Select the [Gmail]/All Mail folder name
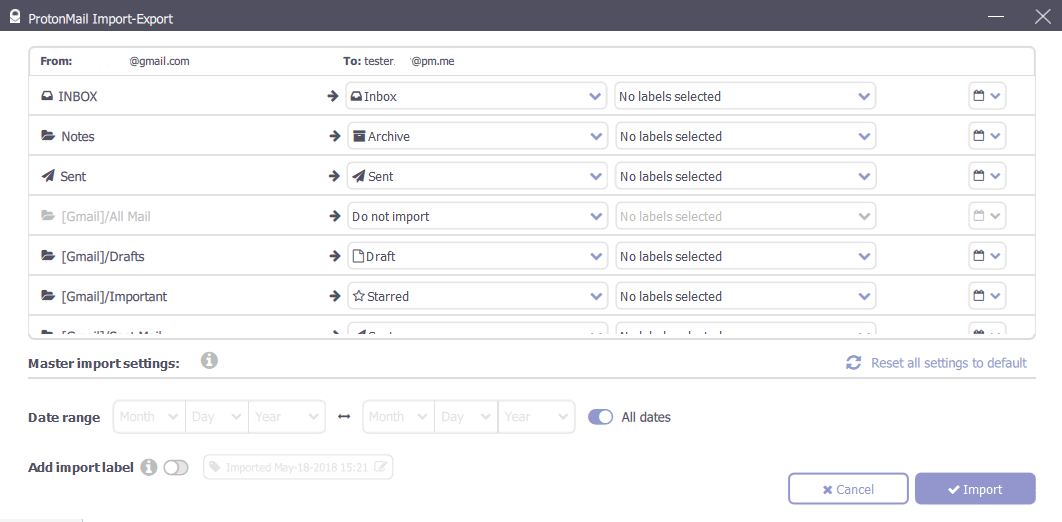This screenshot has height=522, width=1062. click(x=106, y=217)
